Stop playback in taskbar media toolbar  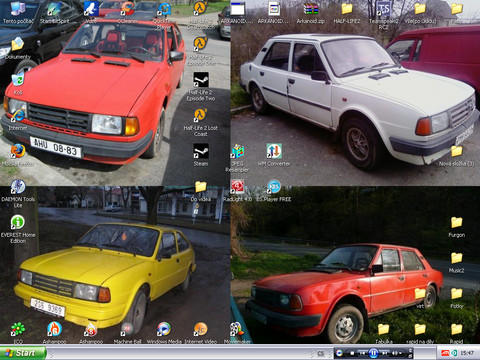(352, 353)
